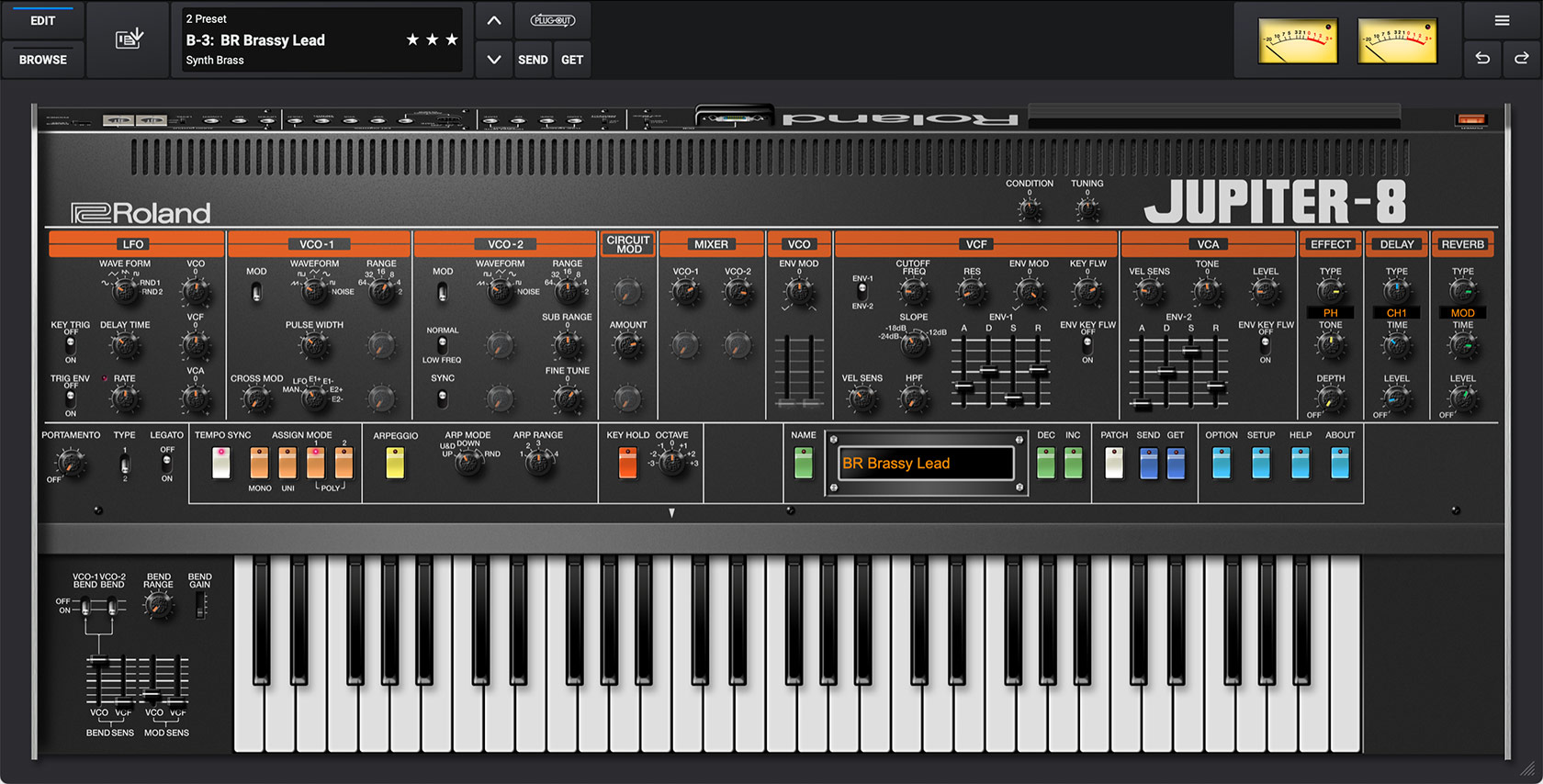This screenshot has width=1543, height=784.
Task: Switch to the BROWSE tab
Action: [x=43, y=59]
